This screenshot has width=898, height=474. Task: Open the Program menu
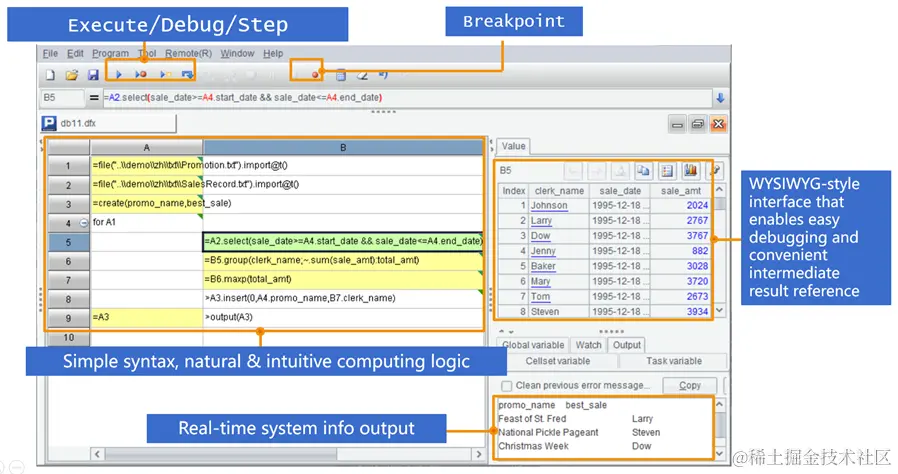[x=111, y=53]
